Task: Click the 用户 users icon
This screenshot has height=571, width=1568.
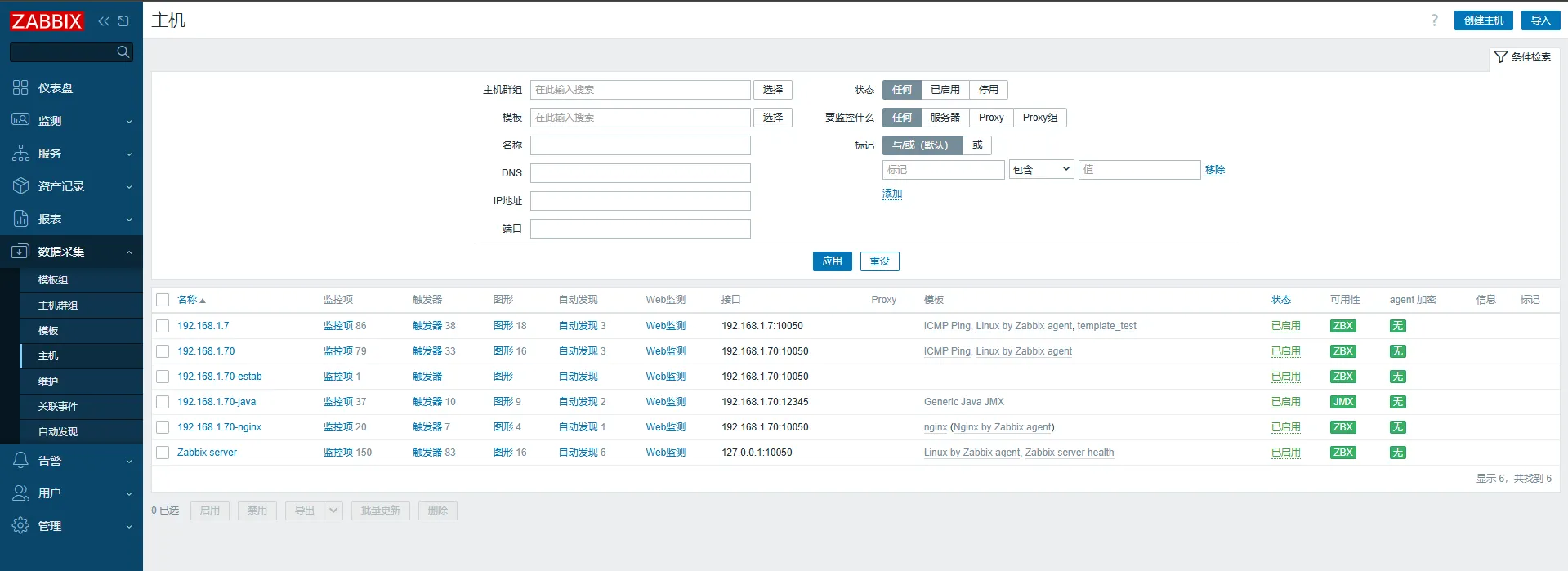Action: tap(20, 493)
